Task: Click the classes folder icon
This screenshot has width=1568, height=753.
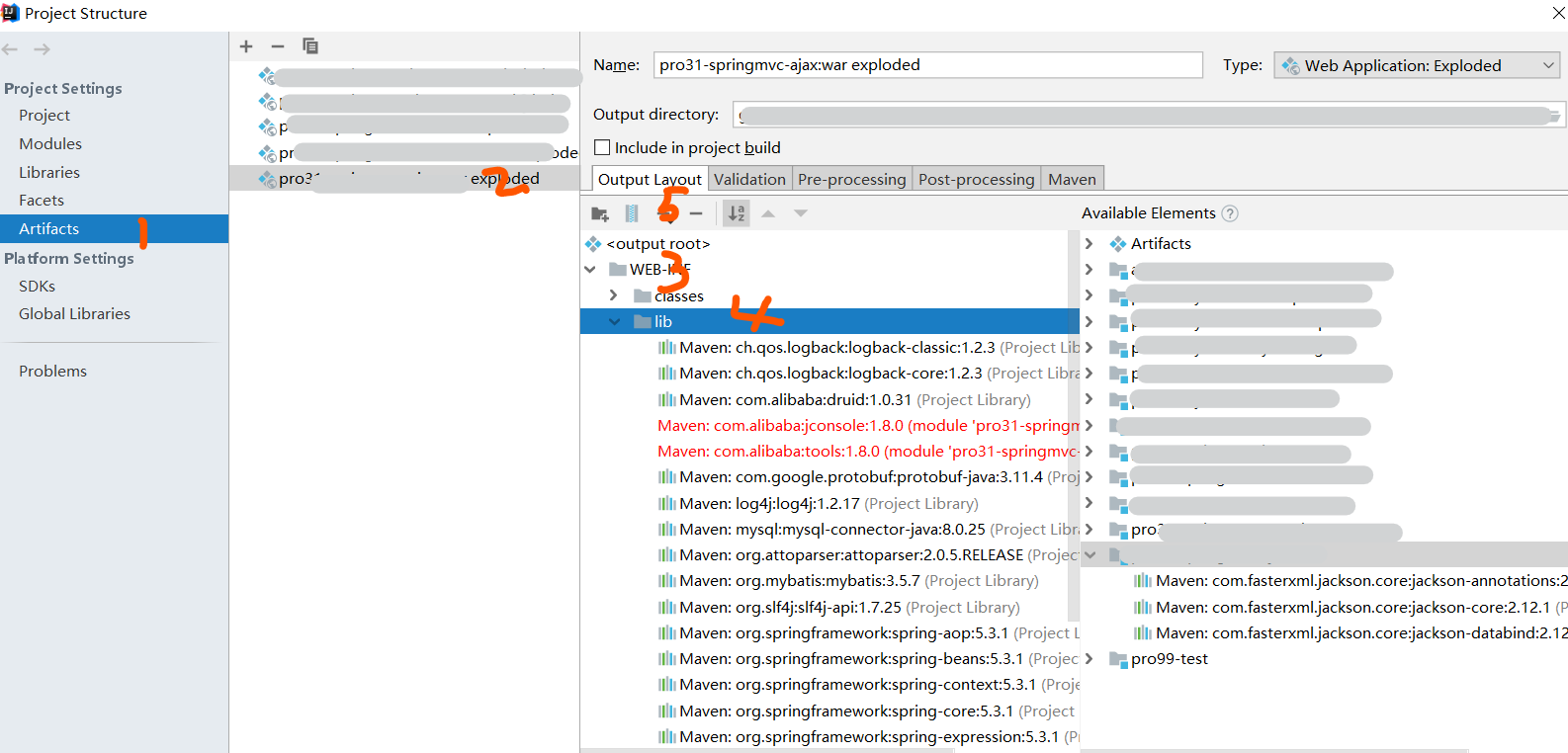Action: click(x=643, y=295)
